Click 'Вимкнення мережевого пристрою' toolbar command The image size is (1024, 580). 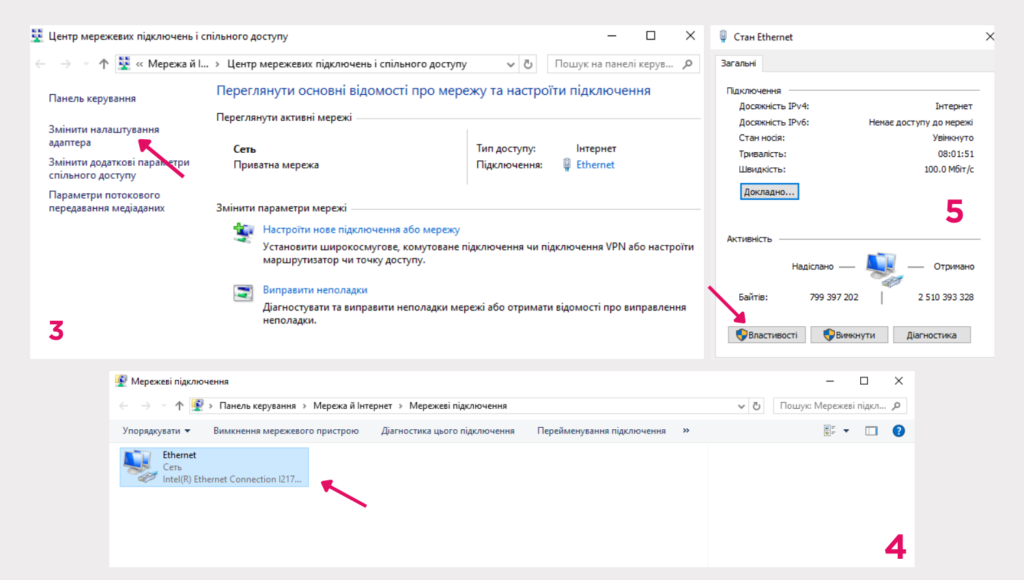286,430
